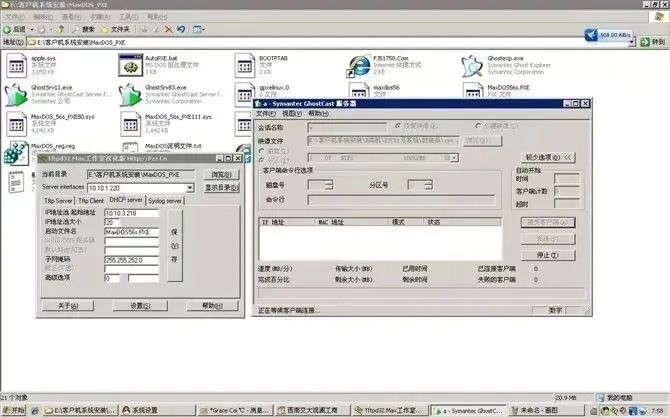The height and width of the screenshot is (418, 670).
Task: Select the GhostSrv83.exe icon
Action: pyautogui.click(x=130, y=95)
